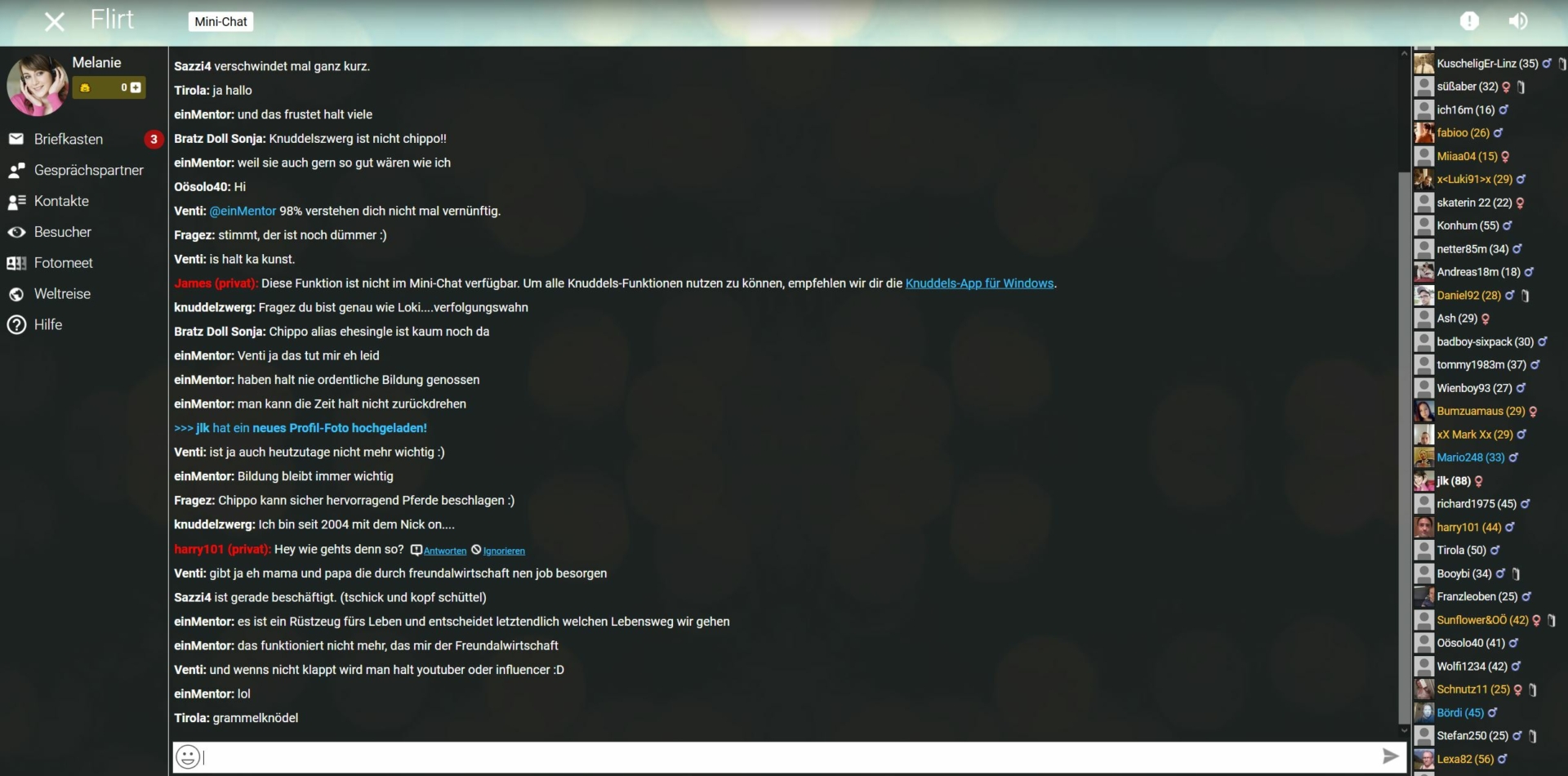Focus the chat message input field
Screen dimensions: 1568x776
(790, 757)
